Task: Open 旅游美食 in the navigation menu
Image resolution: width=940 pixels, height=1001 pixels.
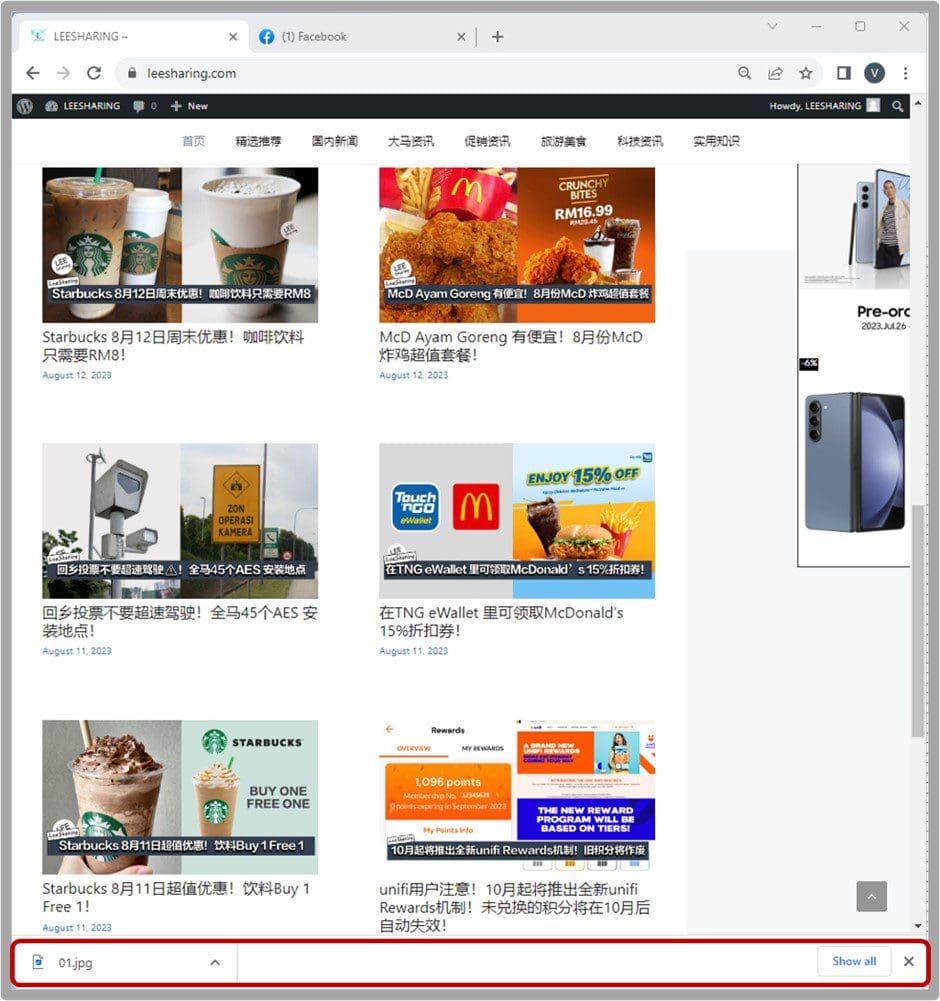Action: [563, 141]
